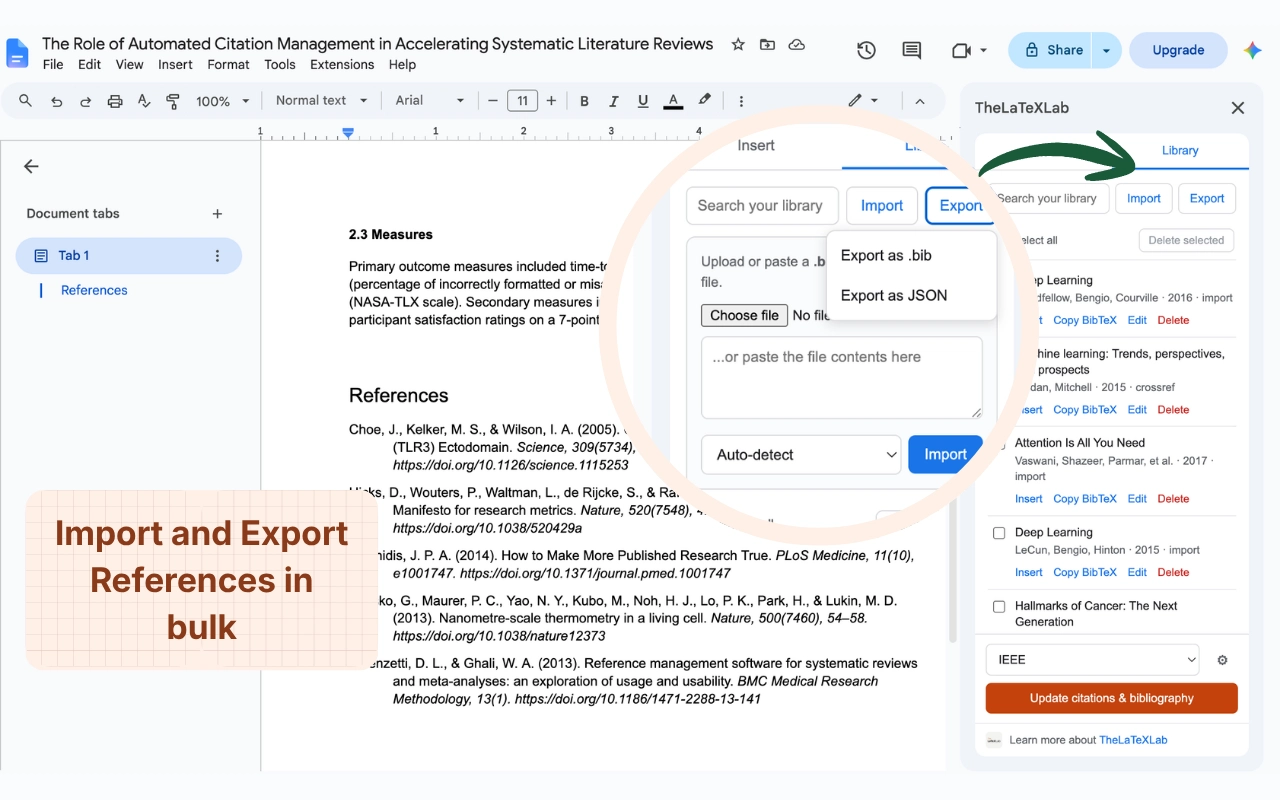Click Update citations & bibliography button

[x=1111, y=698]
